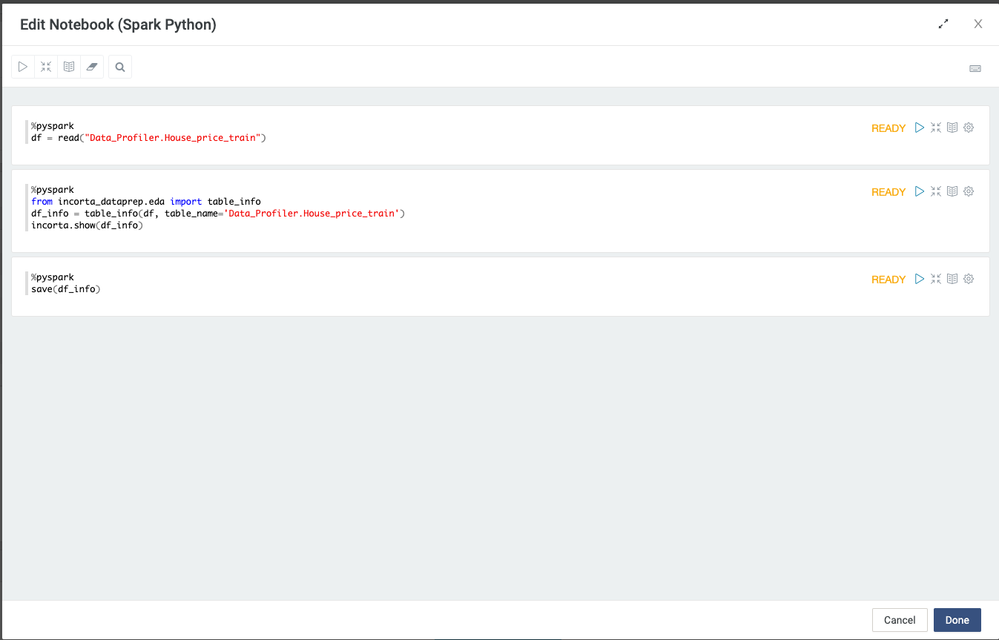Run the table_info import paragraph
This screenshot has width=999, height=640.
(x=919, y=192)
